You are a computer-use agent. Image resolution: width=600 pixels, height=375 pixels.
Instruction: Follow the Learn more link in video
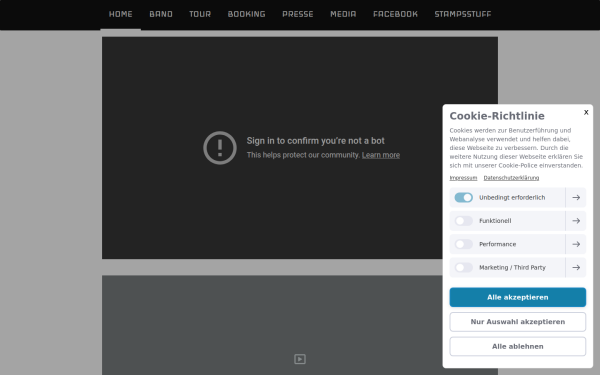[381, 155]
